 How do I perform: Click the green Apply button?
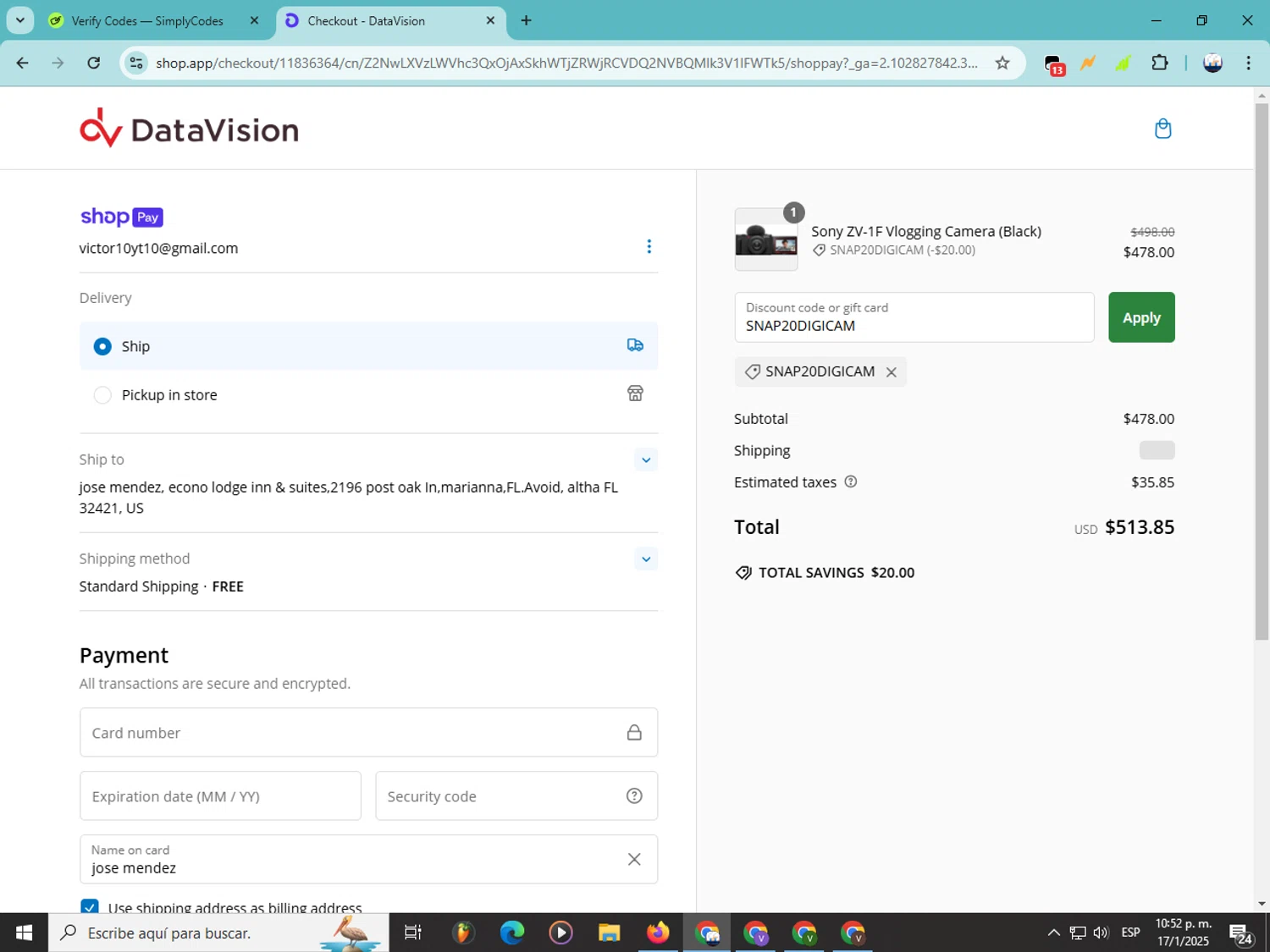pyautogui.click(x=1140, y=317)
